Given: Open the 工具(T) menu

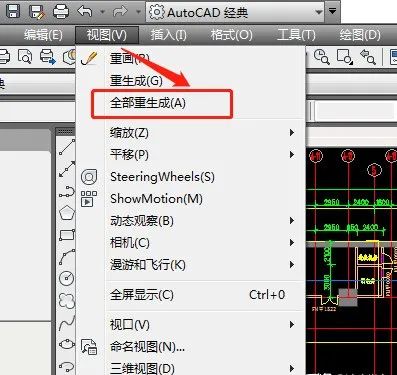Looking at the screenshot, I should point(296,35).
